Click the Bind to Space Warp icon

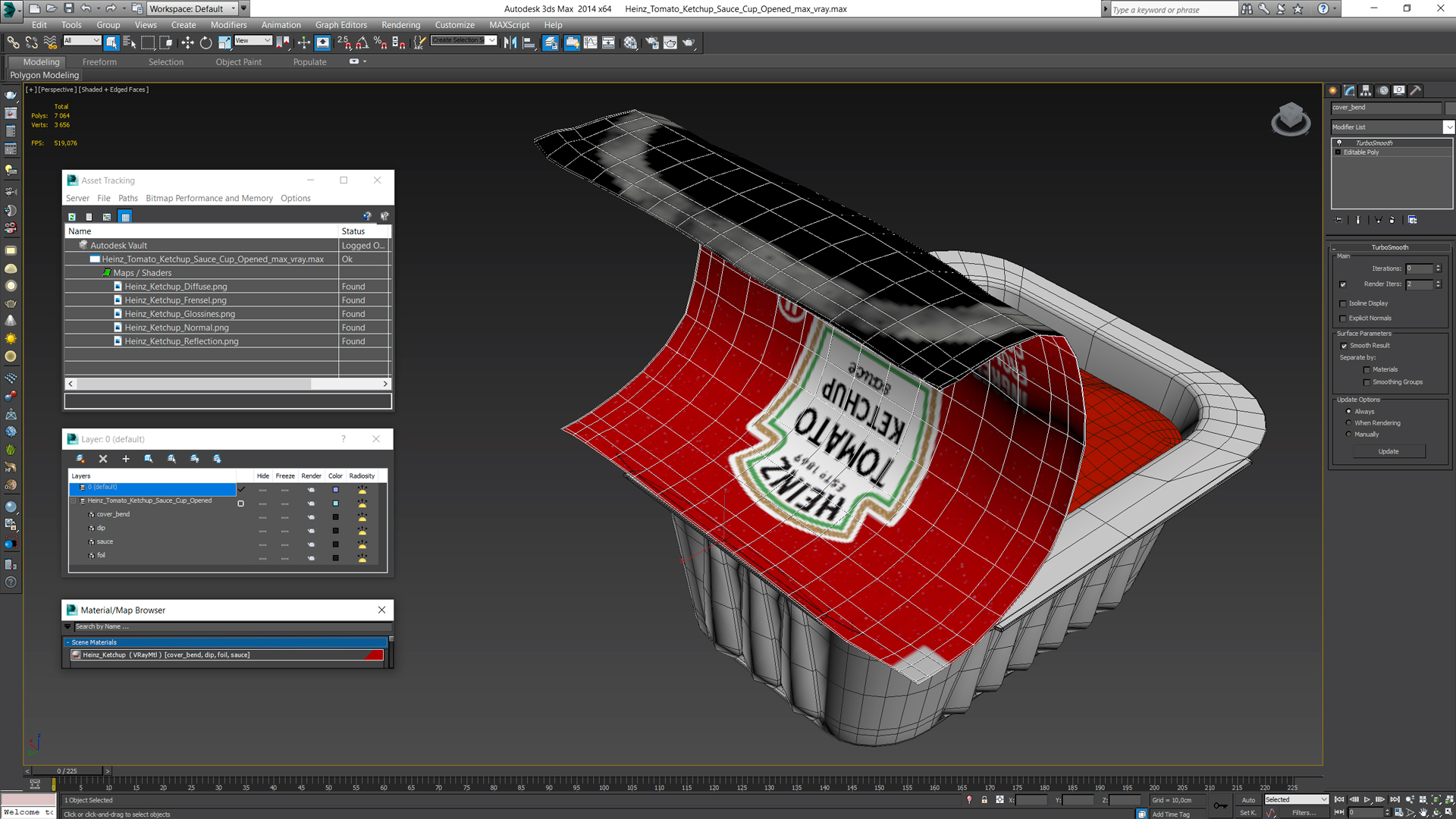[x=50, y=42]
